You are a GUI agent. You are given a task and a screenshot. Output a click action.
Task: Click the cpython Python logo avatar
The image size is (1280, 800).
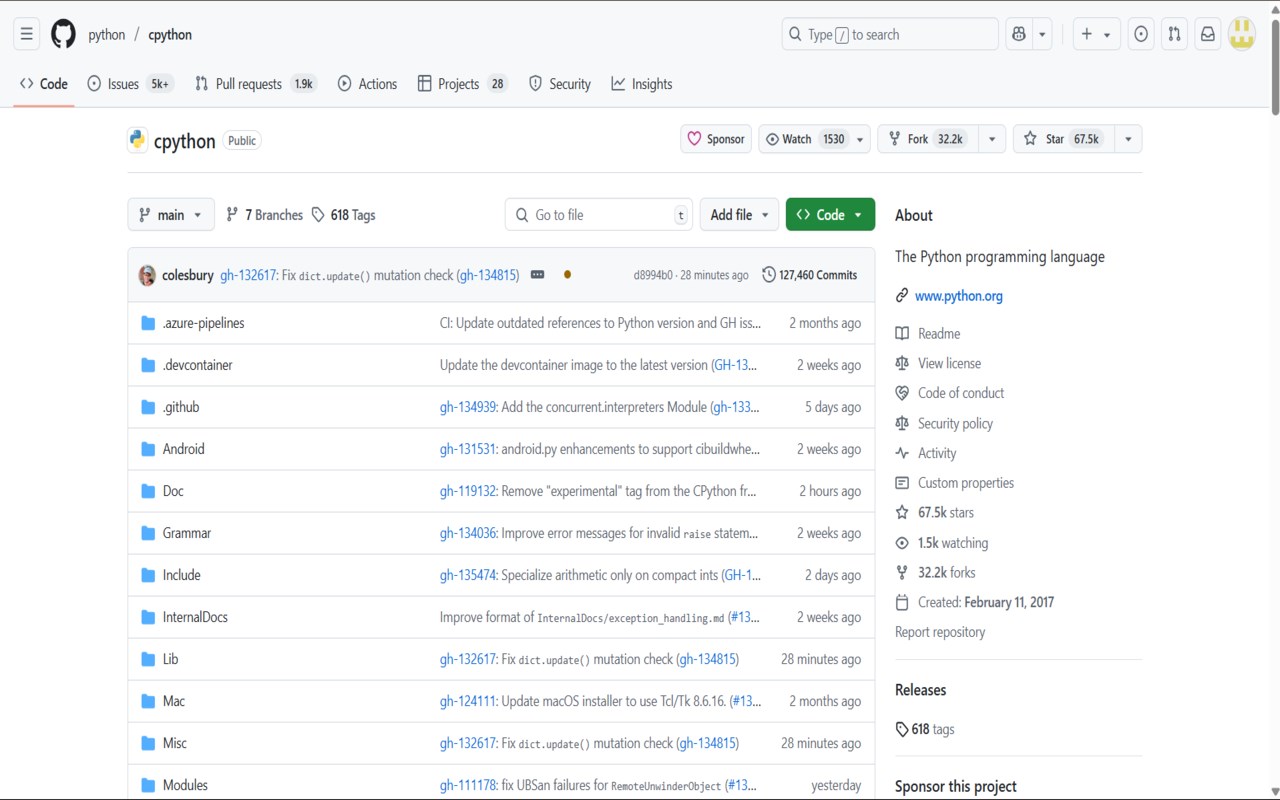138,140
